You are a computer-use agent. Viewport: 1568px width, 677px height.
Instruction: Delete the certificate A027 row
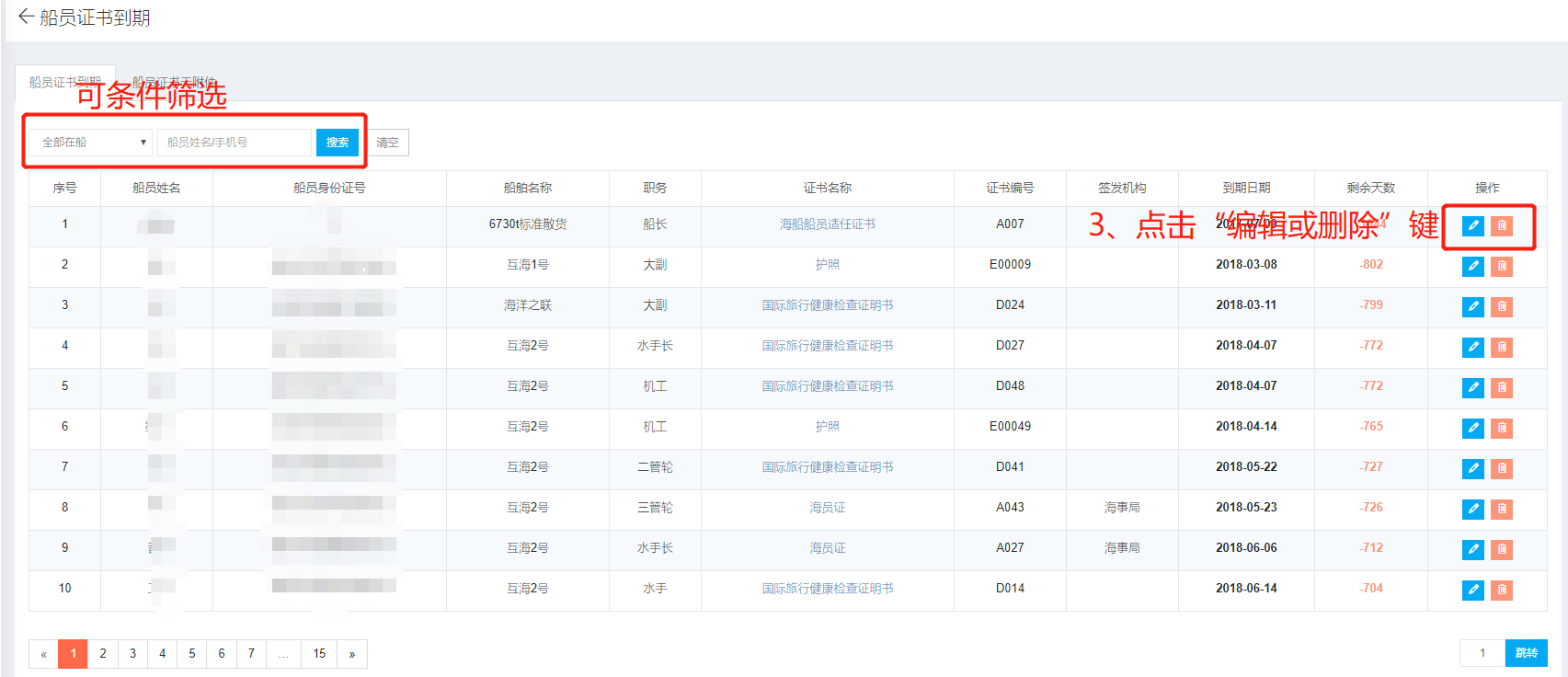(x=1502, y=549)
